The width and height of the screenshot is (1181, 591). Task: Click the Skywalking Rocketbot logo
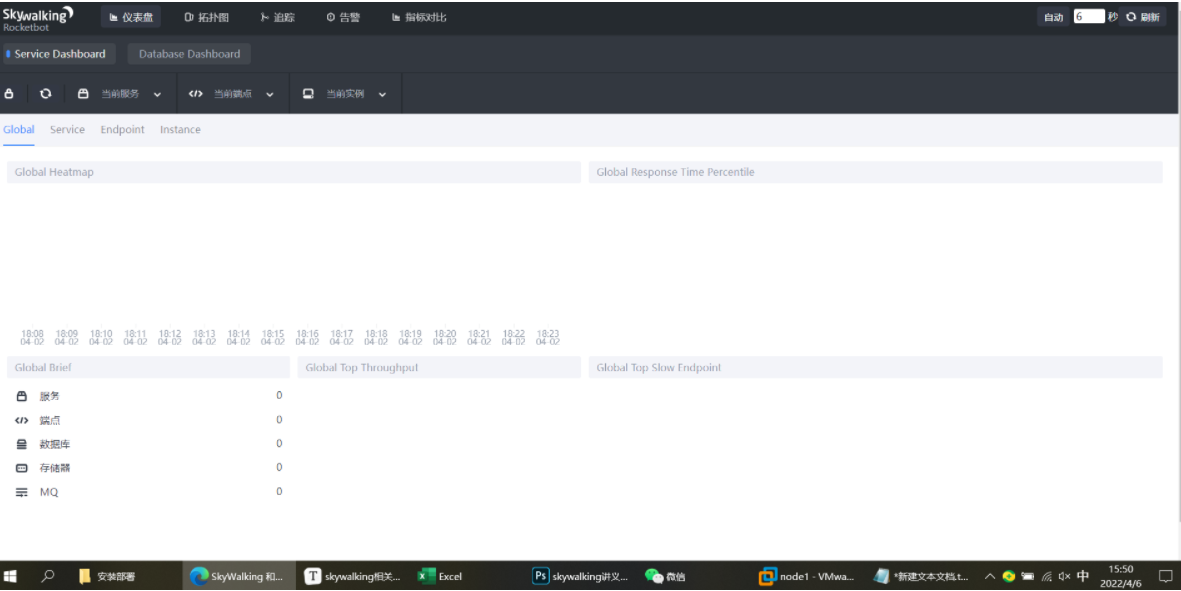tap(38, 18)
